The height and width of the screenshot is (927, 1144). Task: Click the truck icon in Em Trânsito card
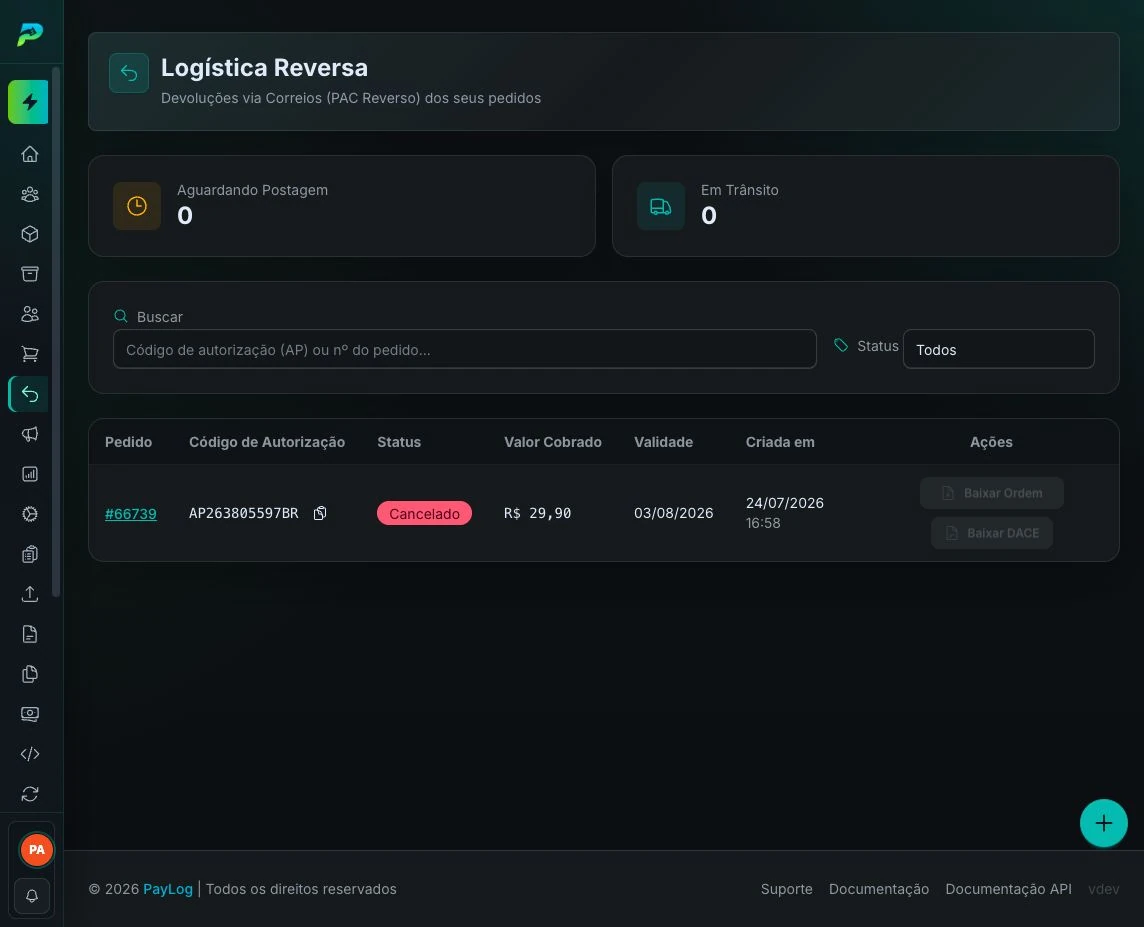[661, 206]
